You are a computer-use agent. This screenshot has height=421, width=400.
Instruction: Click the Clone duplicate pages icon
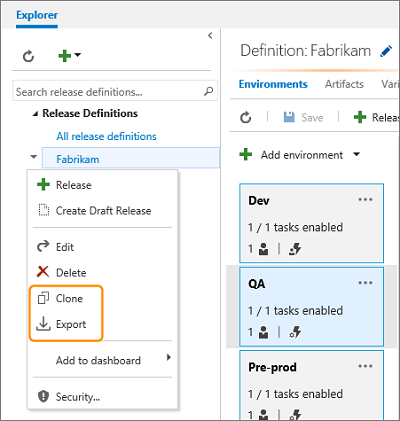click(43, 298)
